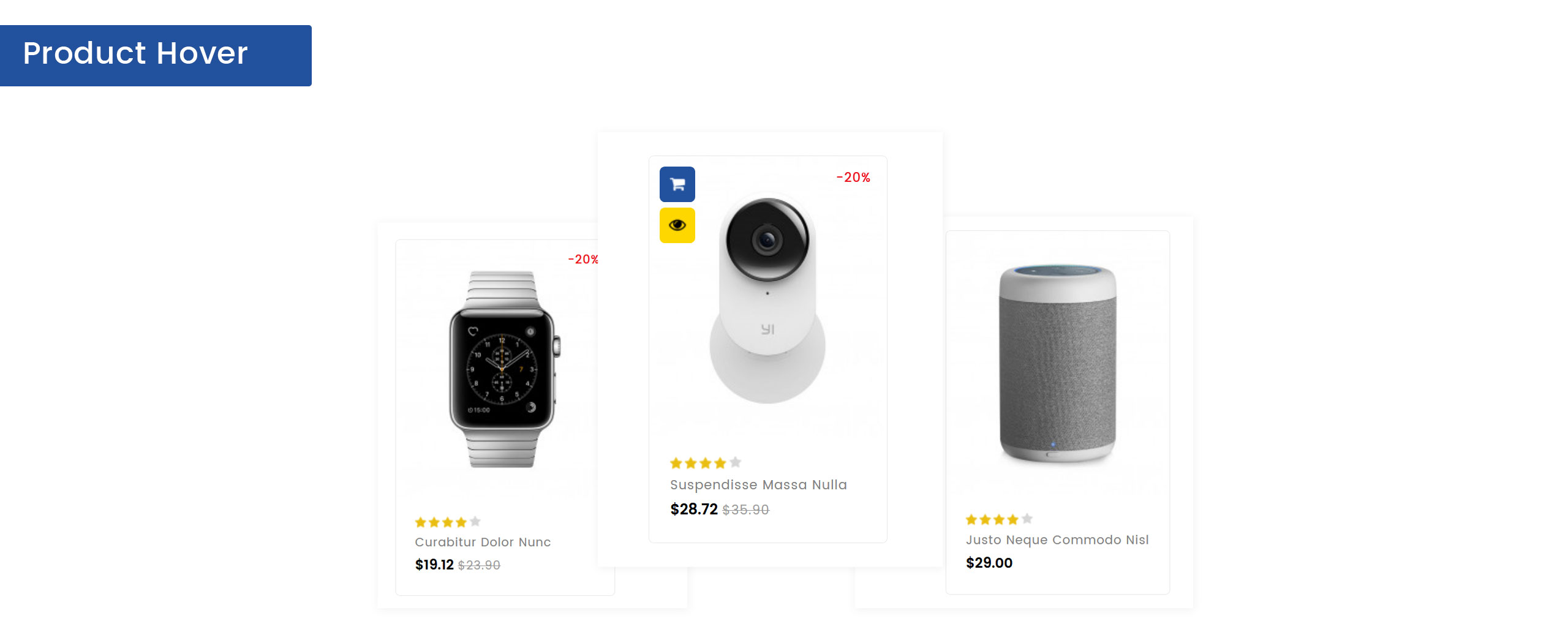Open the gray speaker product image

[x=1058, y=363]
